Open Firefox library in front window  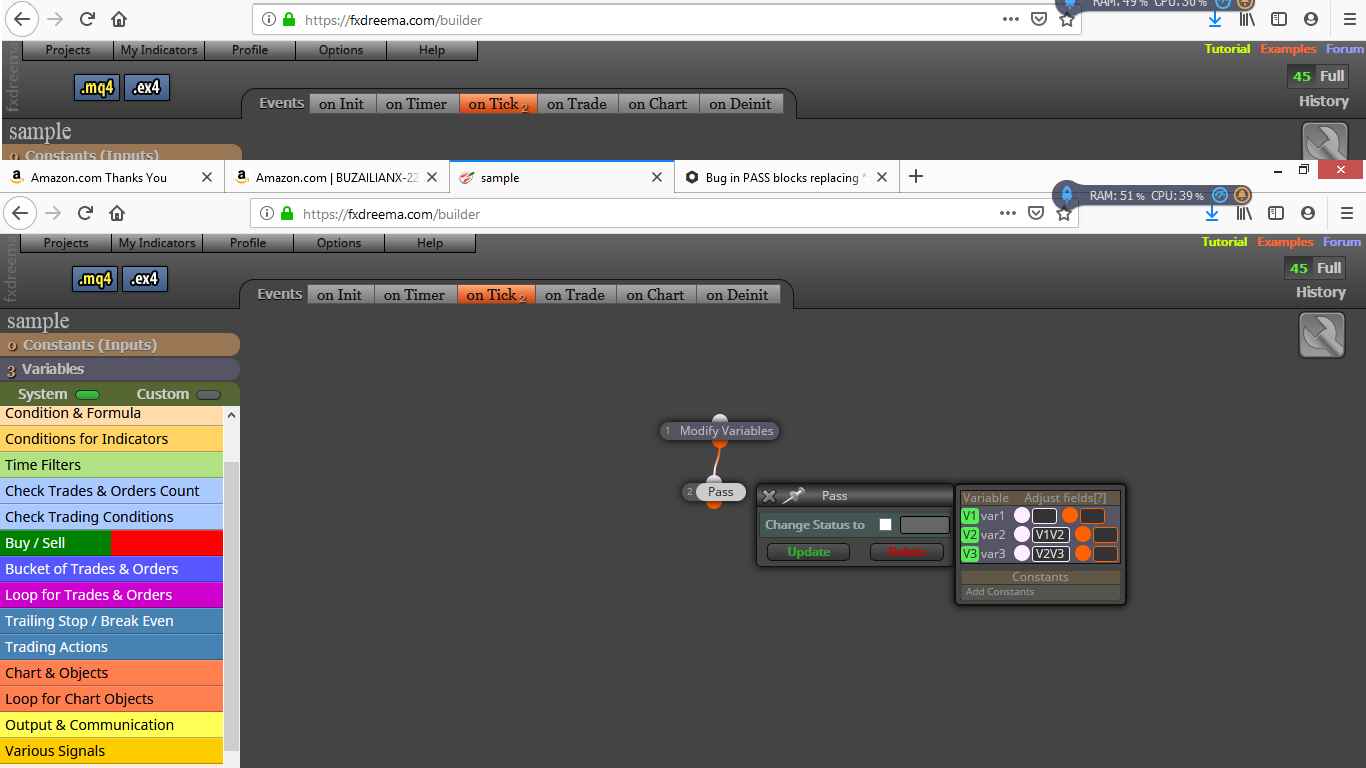[x=1244, y=213]
